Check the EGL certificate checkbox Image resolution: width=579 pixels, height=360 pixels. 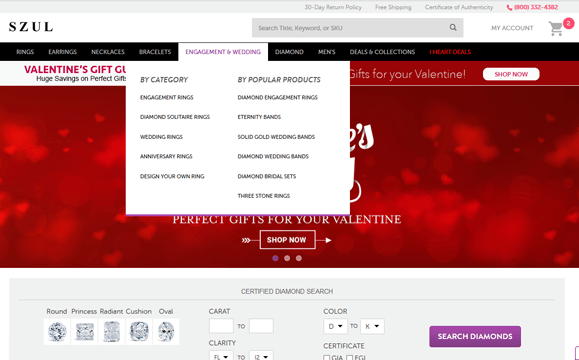coord(349,358)
